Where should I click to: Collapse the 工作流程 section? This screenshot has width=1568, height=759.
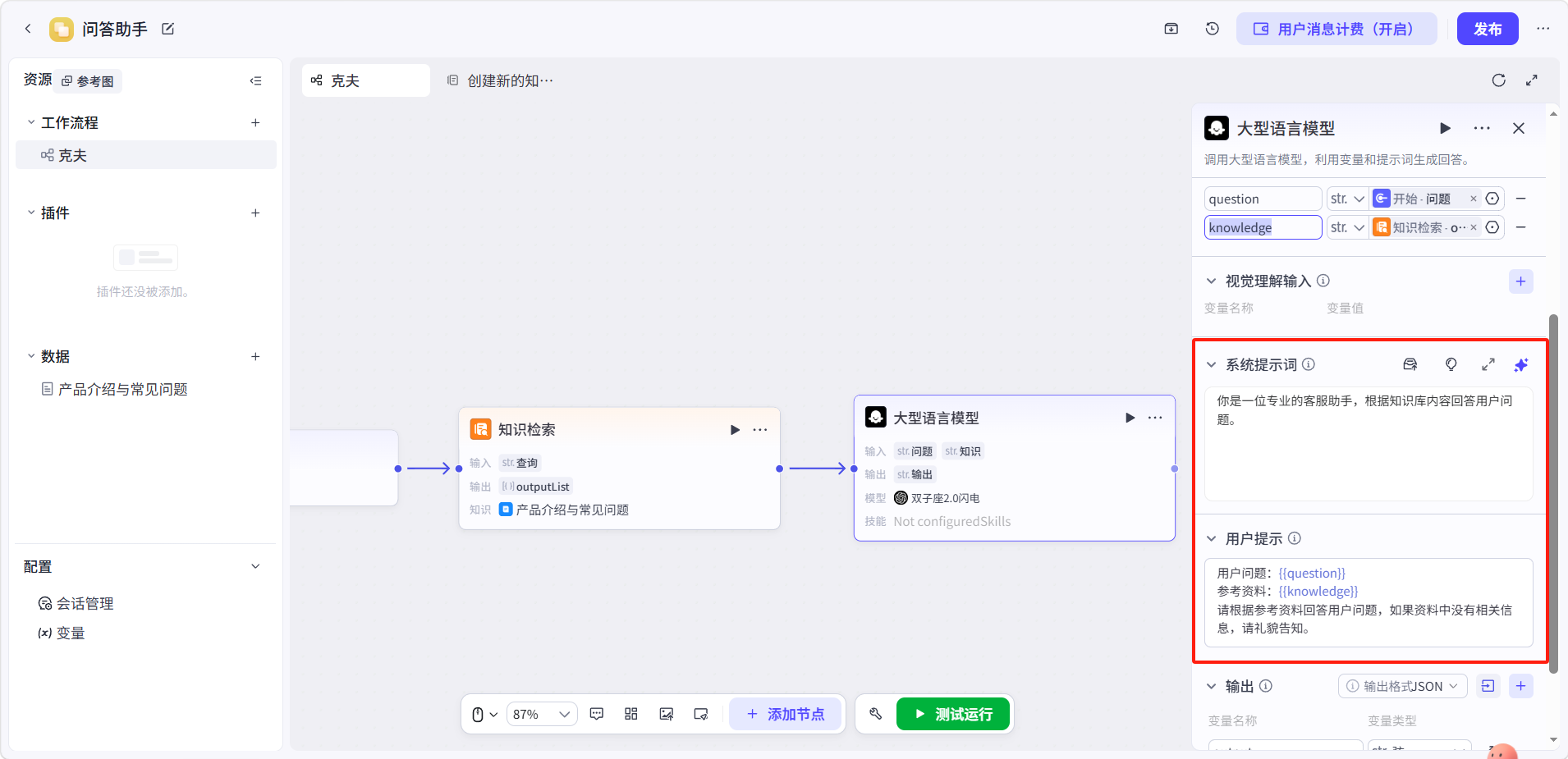point(31,122)
